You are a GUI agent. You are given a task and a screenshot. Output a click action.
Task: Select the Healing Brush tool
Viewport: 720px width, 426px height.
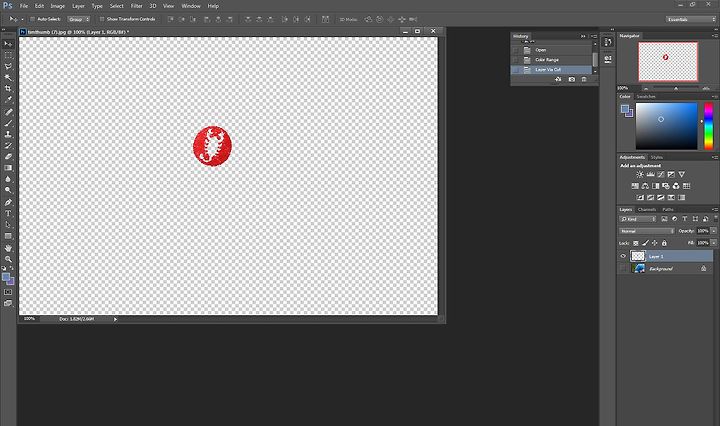pos(8,112)
